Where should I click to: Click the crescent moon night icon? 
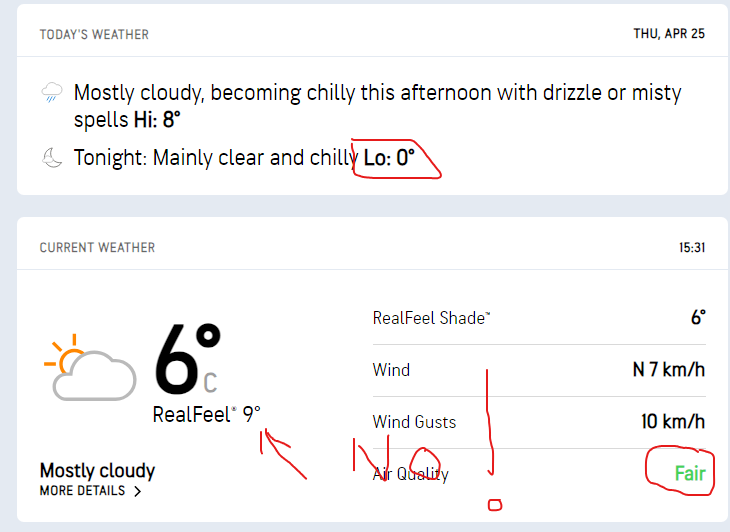pyautogui.click(x=52, y=158)
